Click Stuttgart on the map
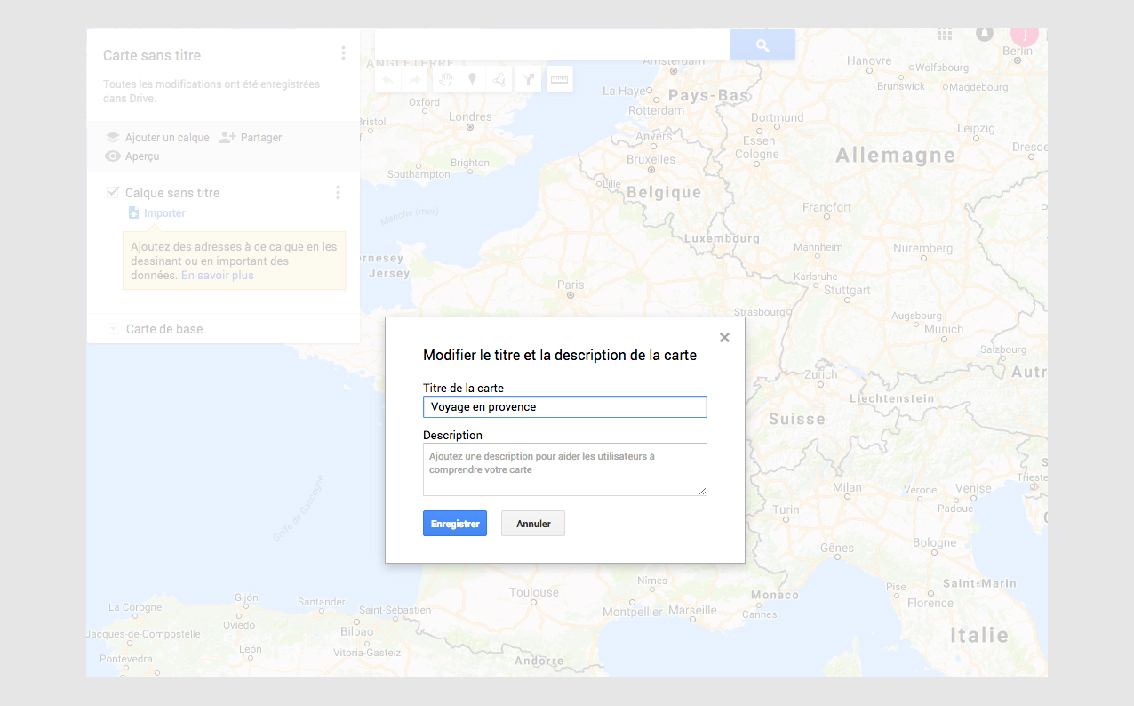This screenshot has width=1134, height=706. point(847,290)
